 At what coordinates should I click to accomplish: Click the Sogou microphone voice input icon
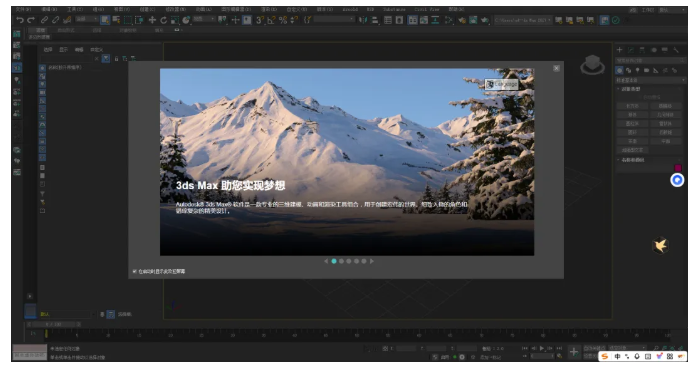[637, 356]
